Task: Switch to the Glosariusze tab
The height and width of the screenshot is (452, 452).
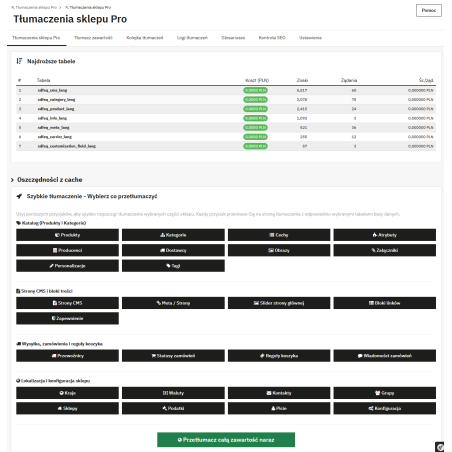Action: (233, 38)
